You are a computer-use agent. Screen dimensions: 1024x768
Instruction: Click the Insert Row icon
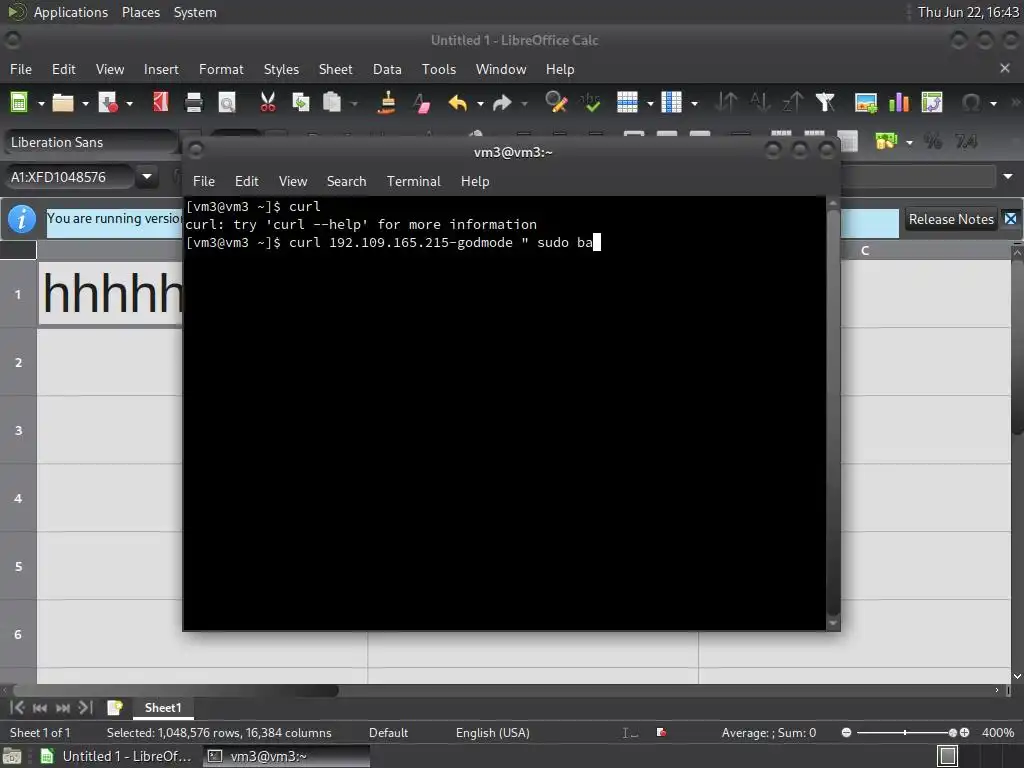coord(627,103)
